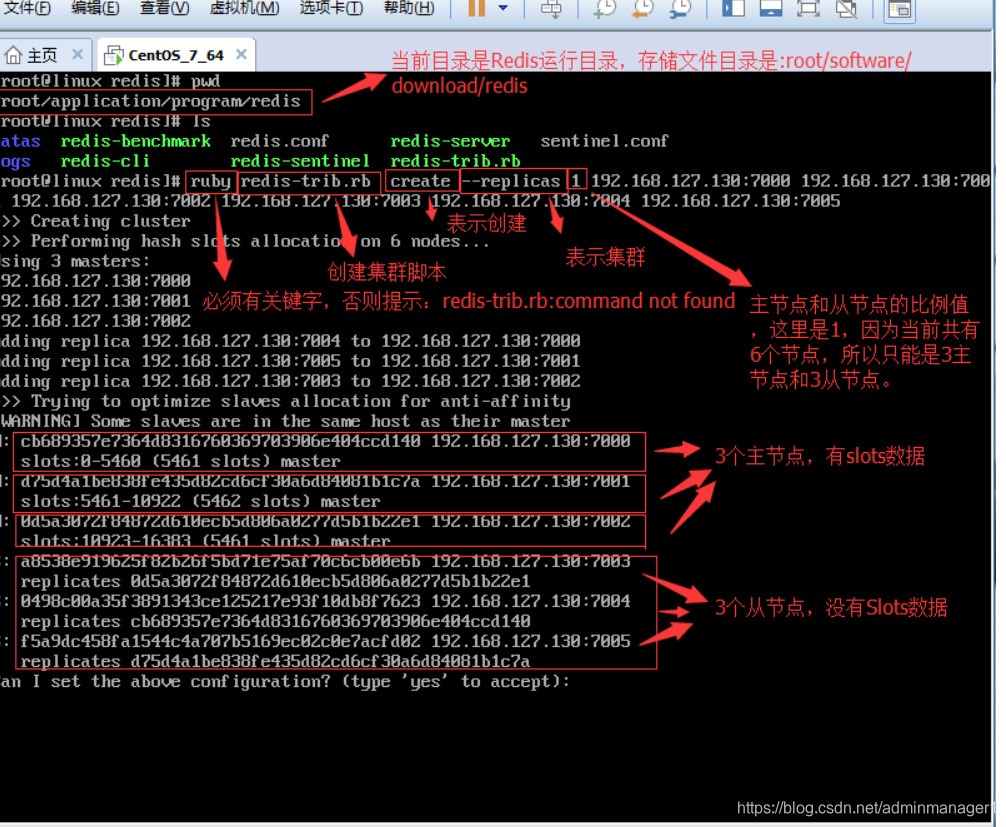Viewport: 1006px width, 827px height.
Task: Click 'redis-trib.rb' in the ls output
Action: (455, 160)
